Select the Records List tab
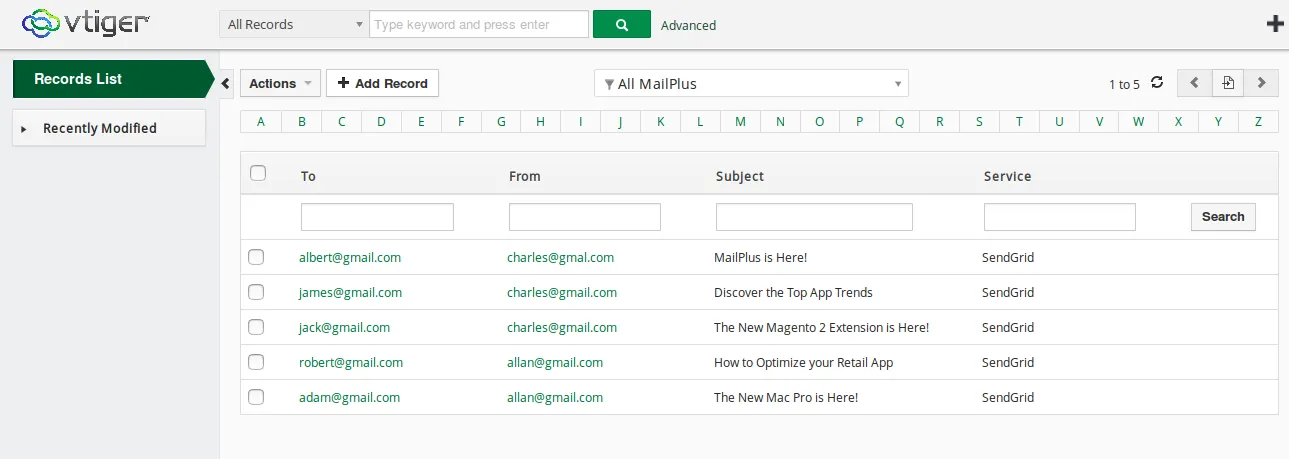 coord(108,79)
